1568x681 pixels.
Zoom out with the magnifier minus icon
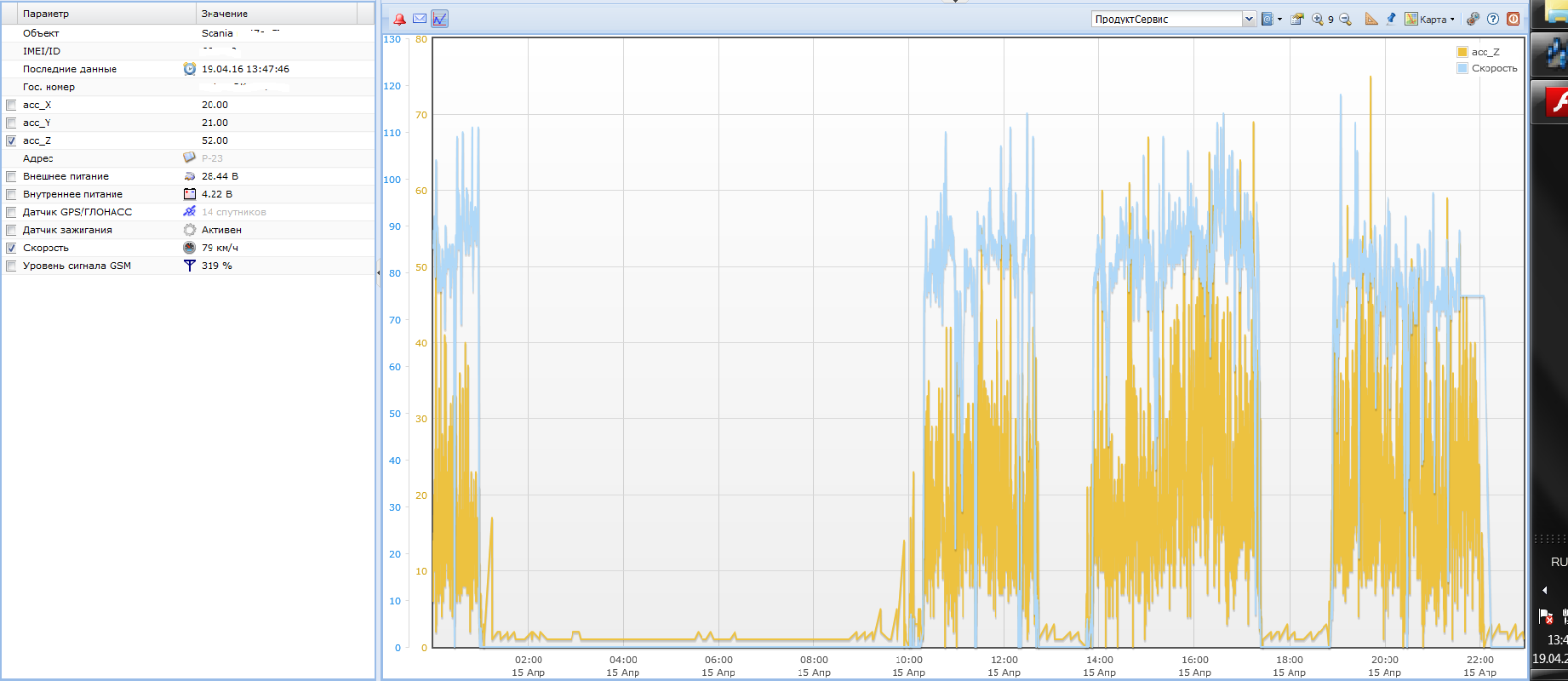(x=1345, y=19)
